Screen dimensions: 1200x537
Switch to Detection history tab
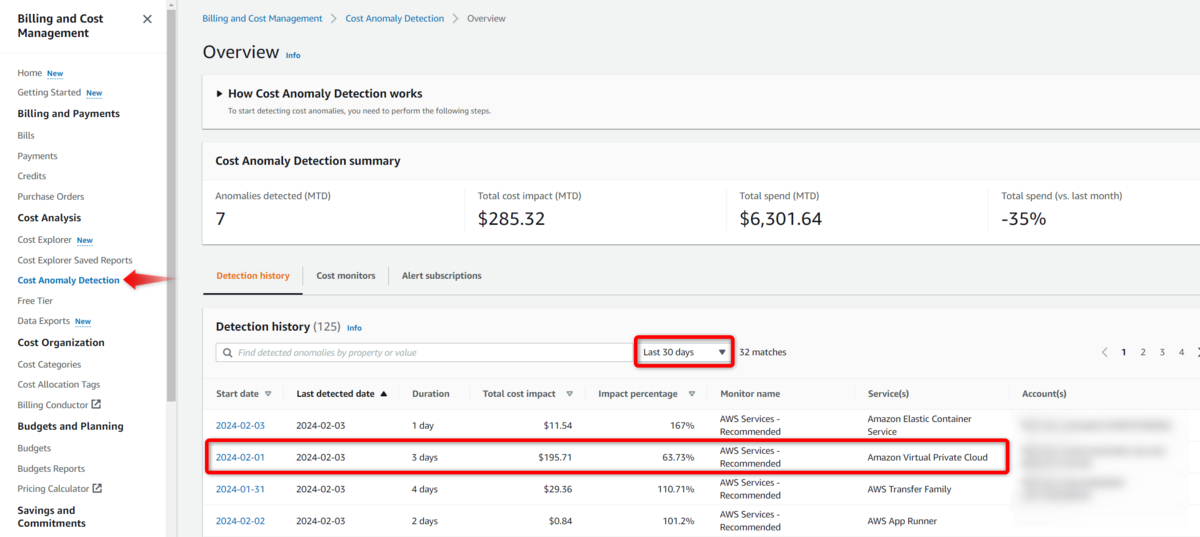click(253, 276)
